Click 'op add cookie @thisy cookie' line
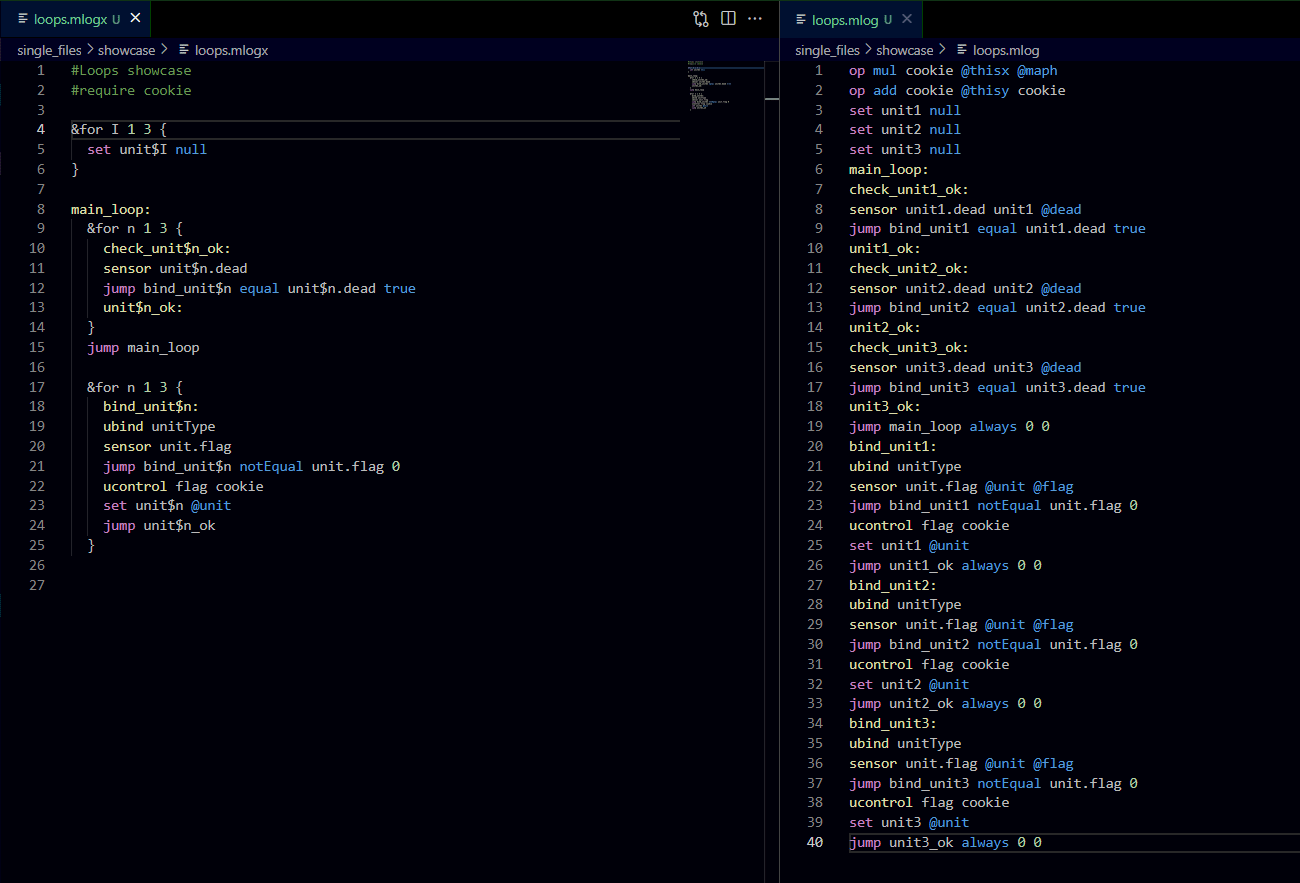 957,90
